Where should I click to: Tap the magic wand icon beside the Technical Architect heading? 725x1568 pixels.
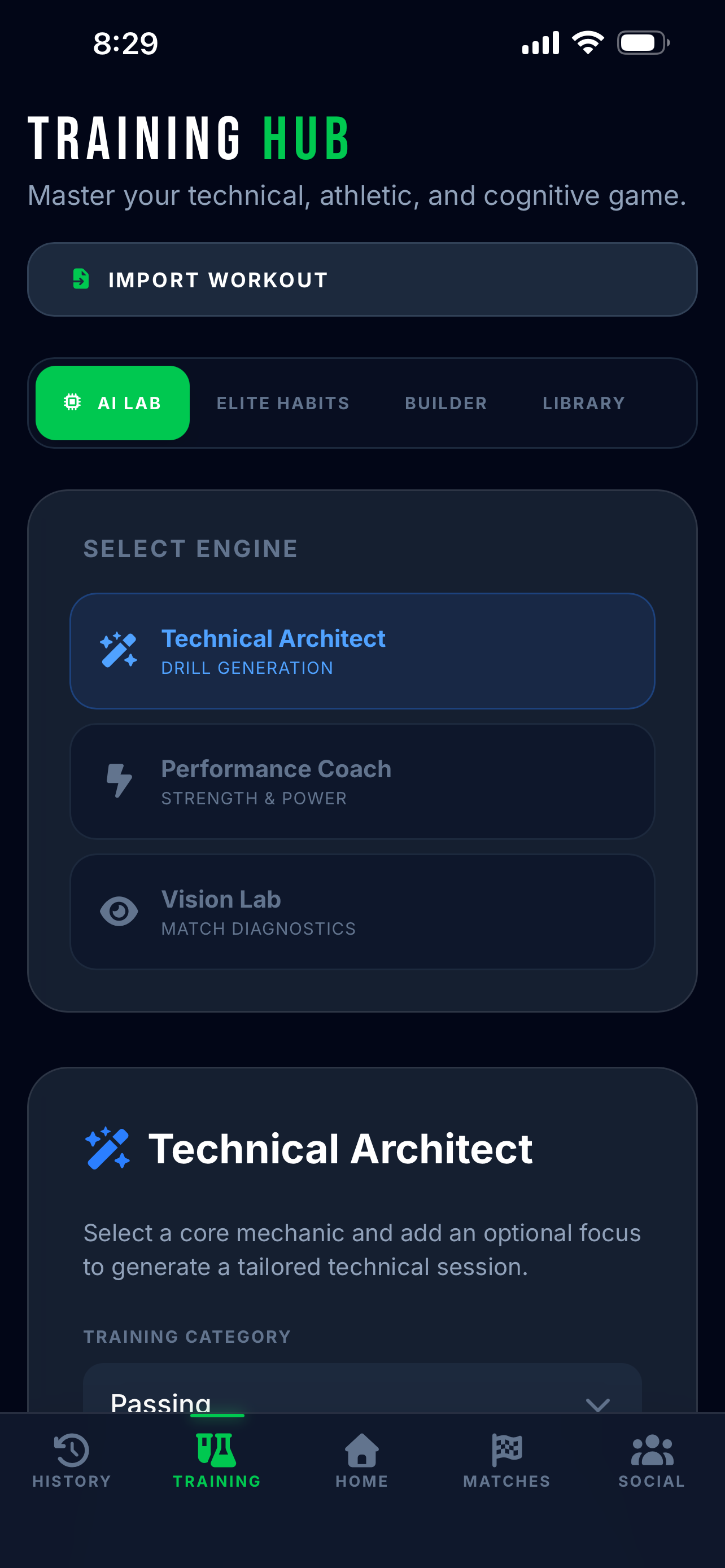tap(108, 1148)
